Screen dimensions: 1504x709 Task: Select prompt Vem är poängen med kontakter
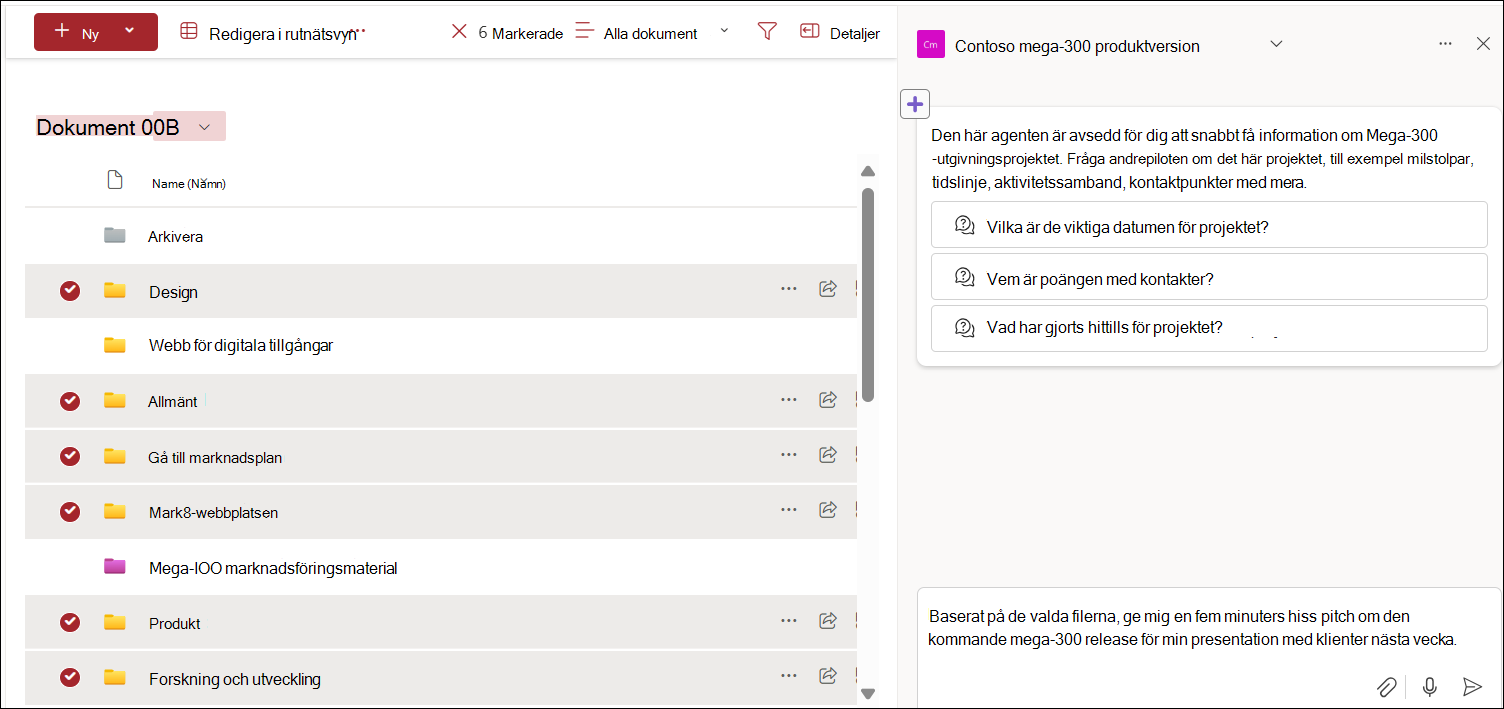(1209, 277)
